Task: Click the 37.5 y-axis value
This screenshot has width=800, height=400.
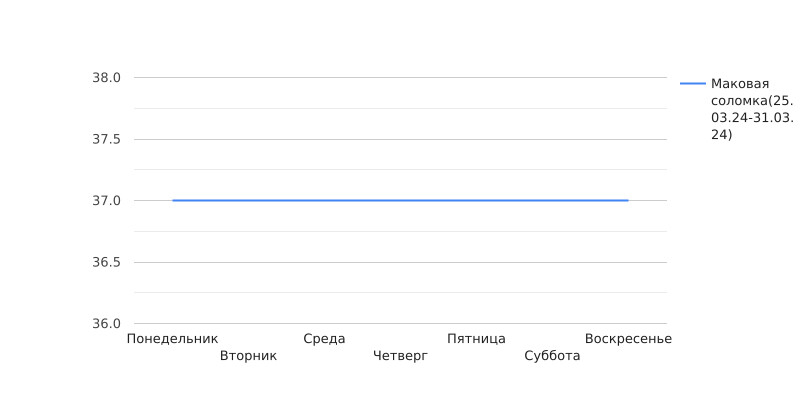Action: 106,139
